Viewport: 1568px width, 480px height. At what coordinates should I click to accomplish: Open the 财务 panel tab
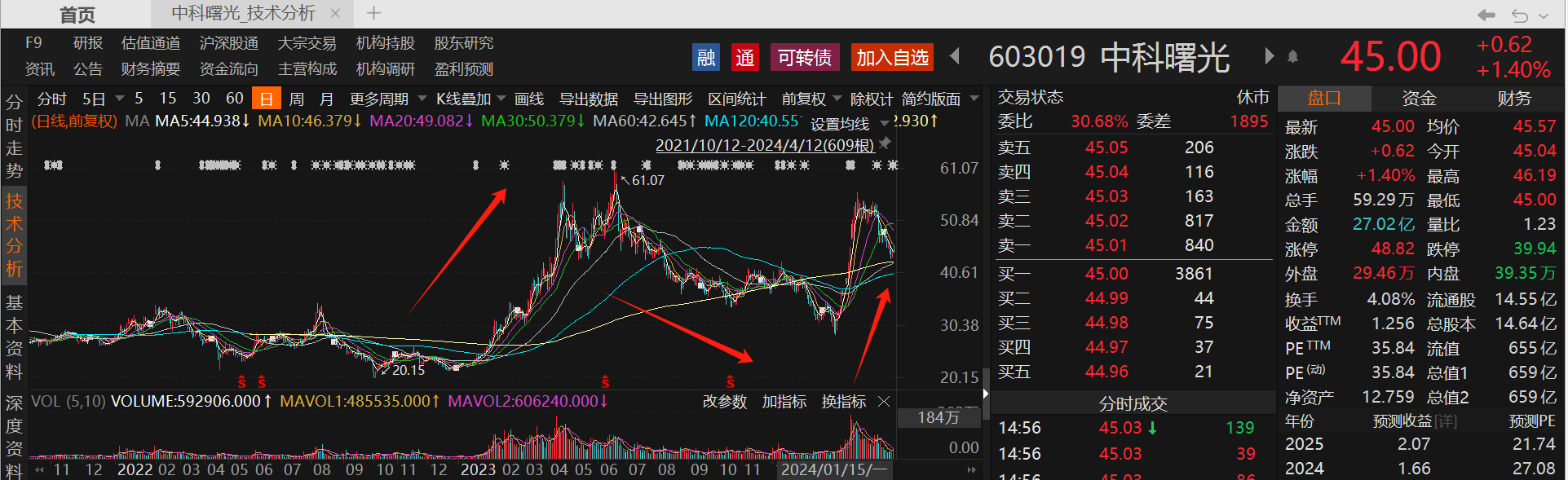click(x=1514, y=99)
